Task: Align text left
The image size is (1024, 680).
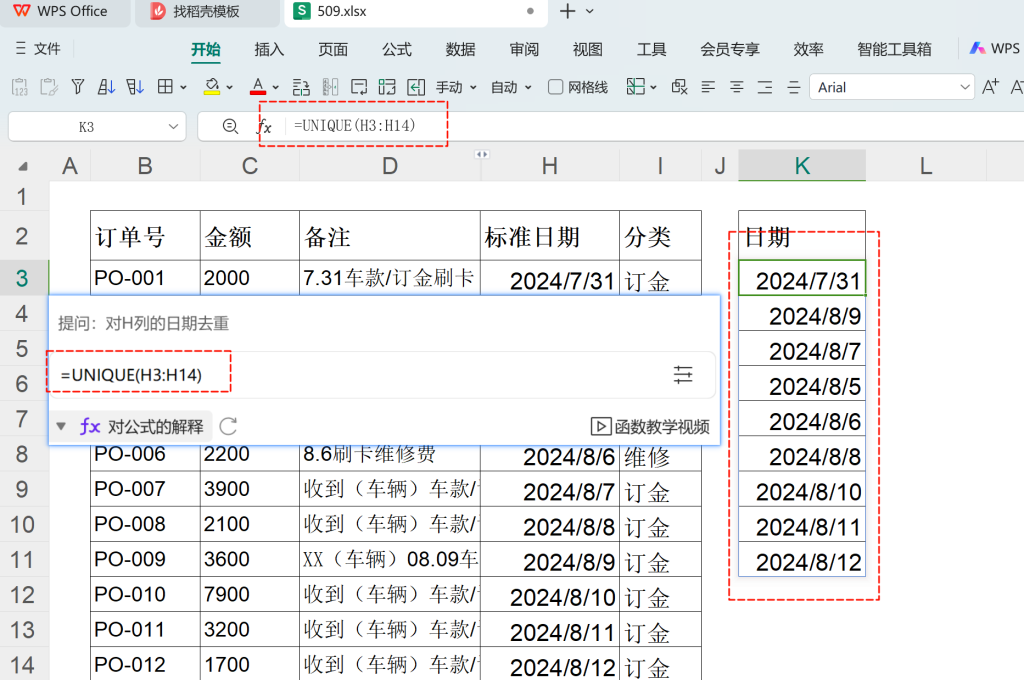Action: (x=708, y=87)
